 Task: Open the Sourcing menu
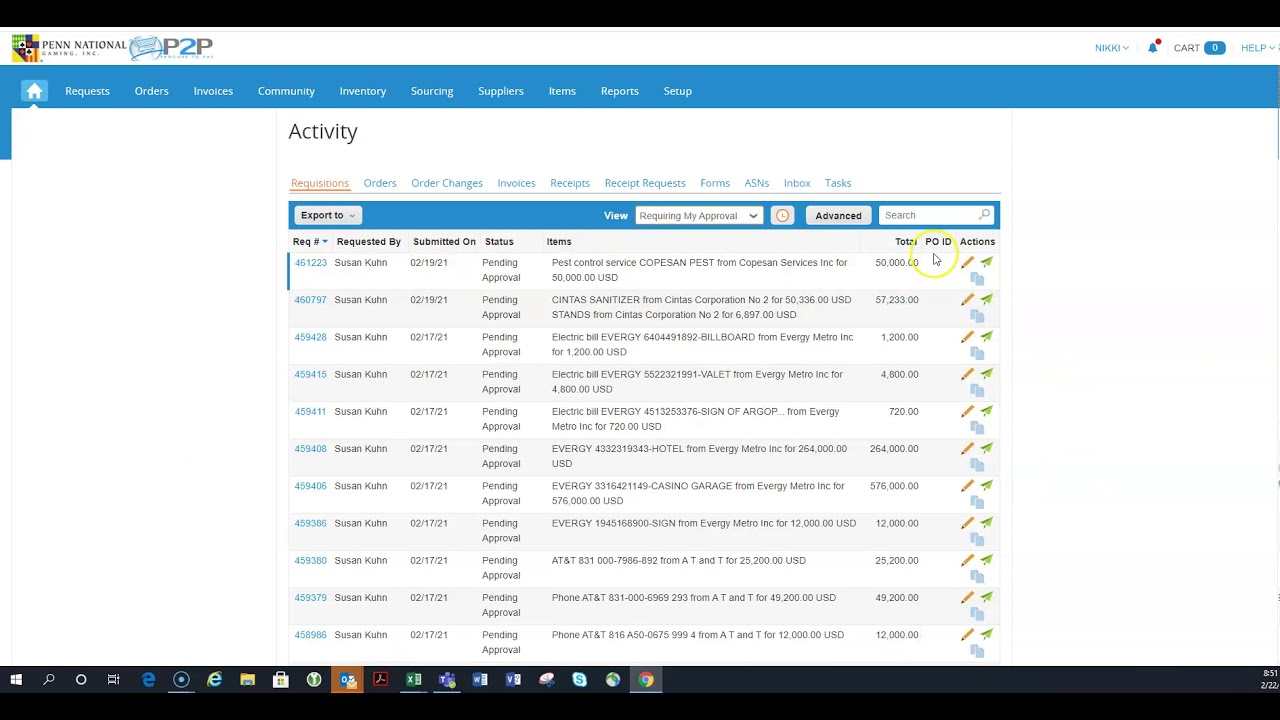[x=432, y=91]
